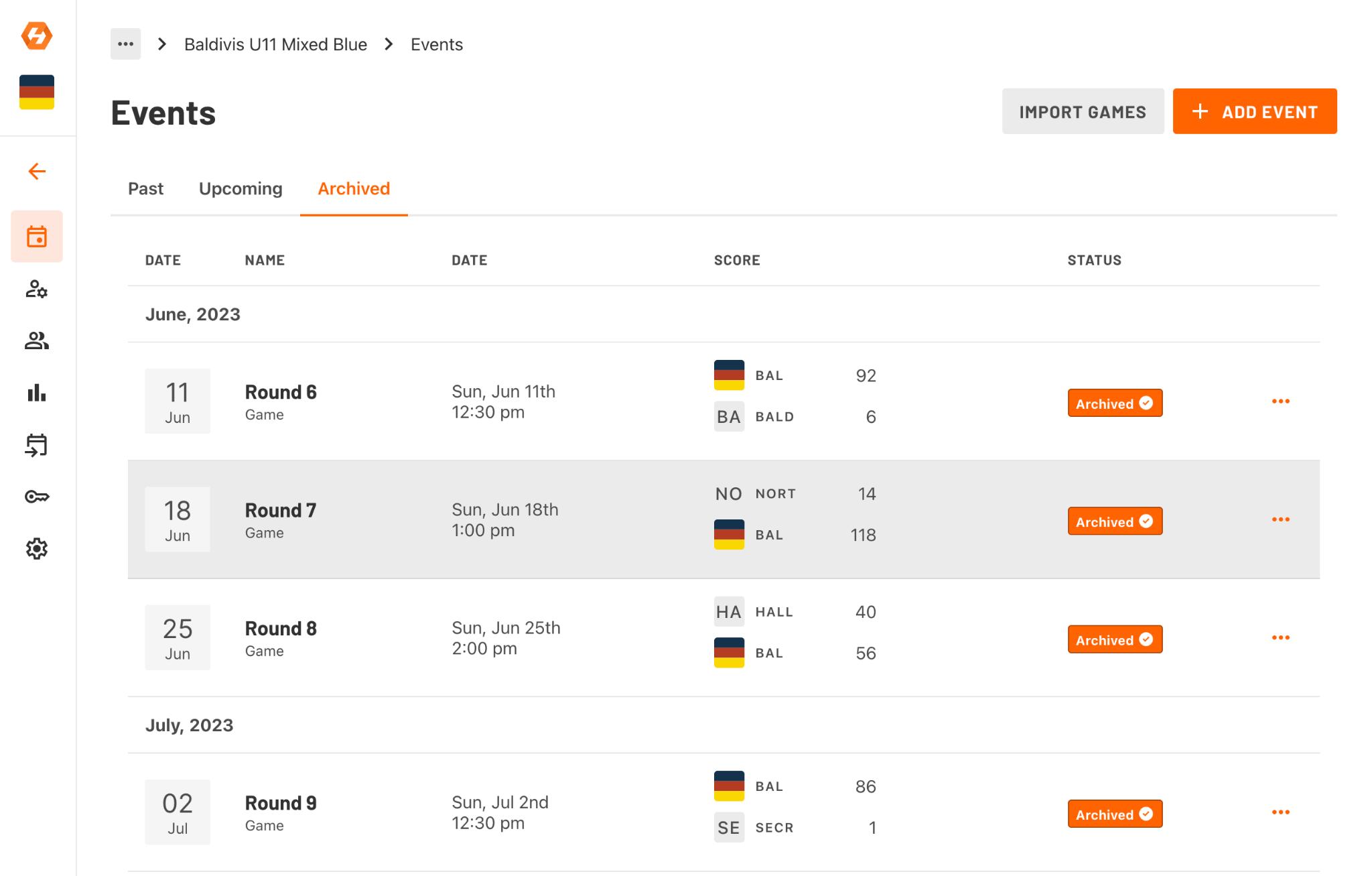Screen dimensions: 1372x876
Task: Open more options for Round 9
Action: (x=1280, y=812)
